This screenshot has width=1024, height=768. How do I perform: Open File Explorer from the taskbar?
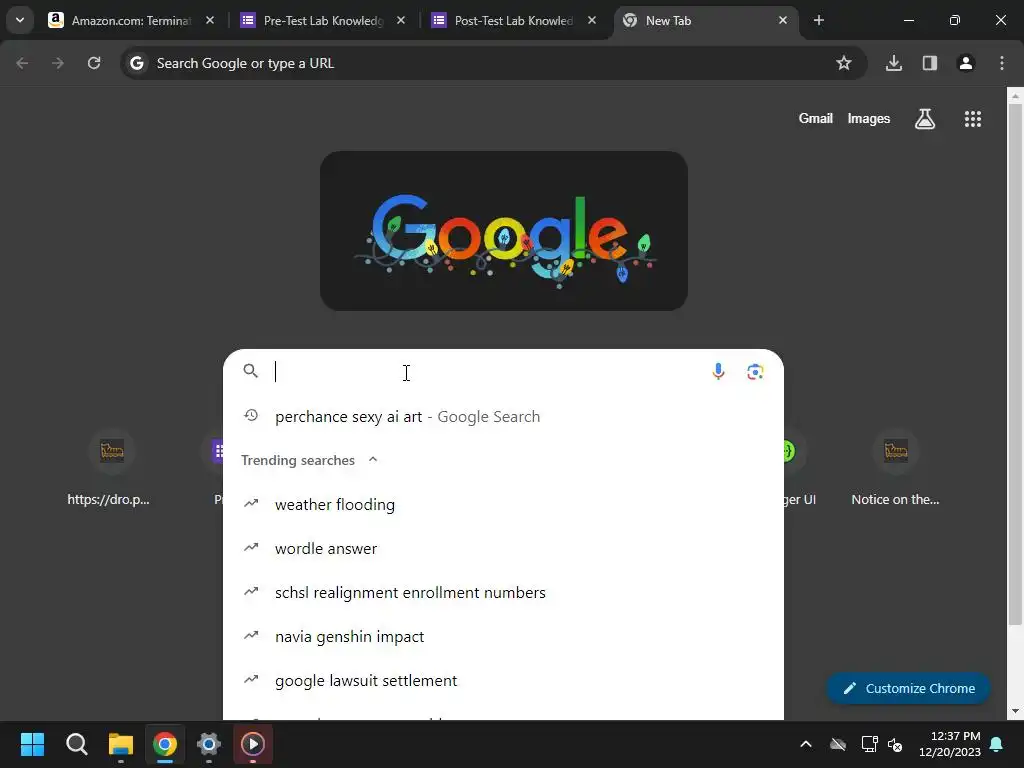pyautogui.click(x=121, y=744)
